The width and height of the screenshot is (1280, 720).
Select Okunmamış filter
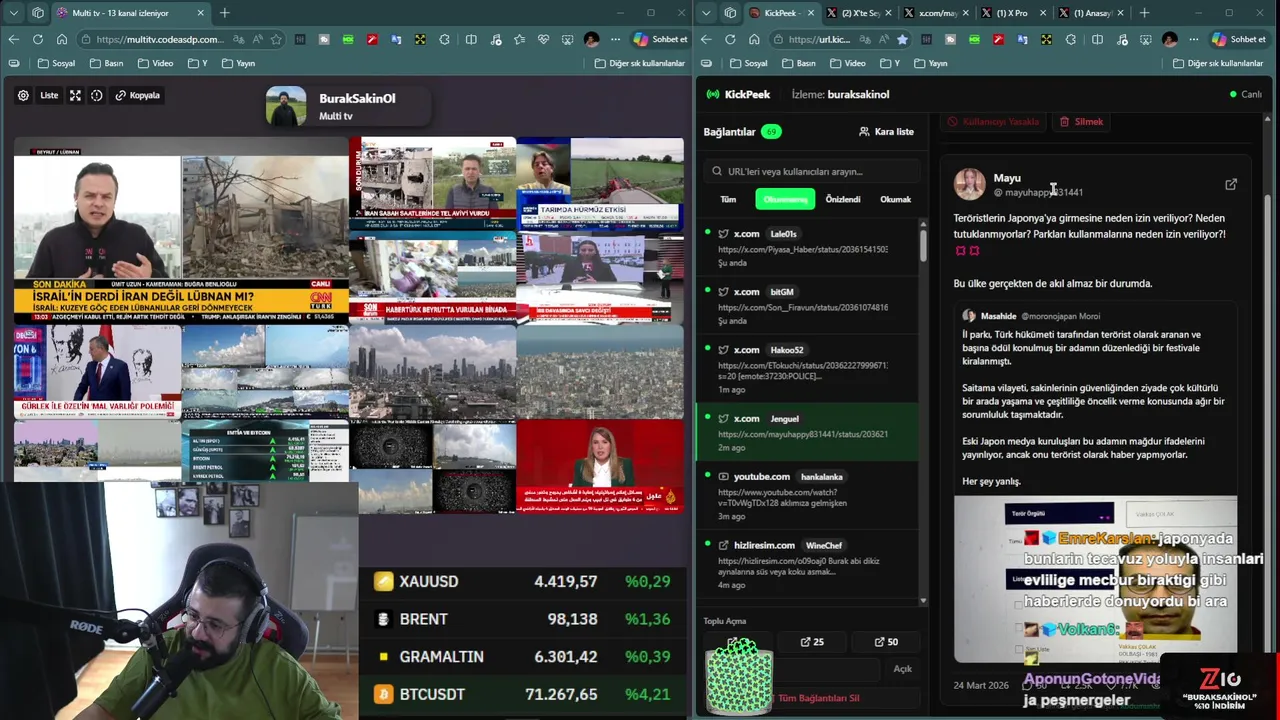(785, 199)
